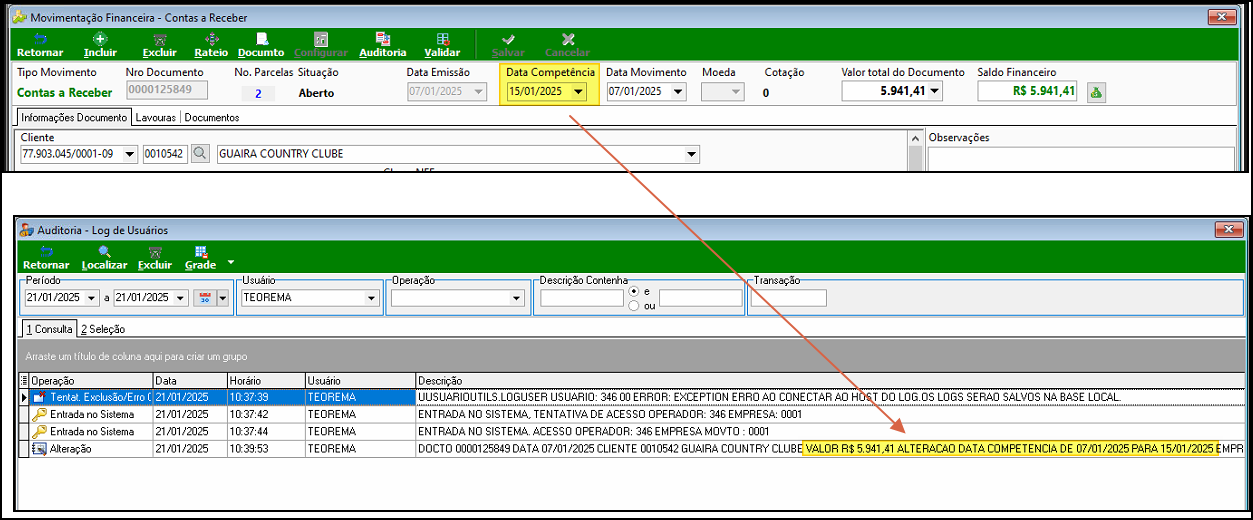This screenshot has height=520, width=1253.
Task: Click the second Descrição Contenha text field
Action: [x=700, y=298]
